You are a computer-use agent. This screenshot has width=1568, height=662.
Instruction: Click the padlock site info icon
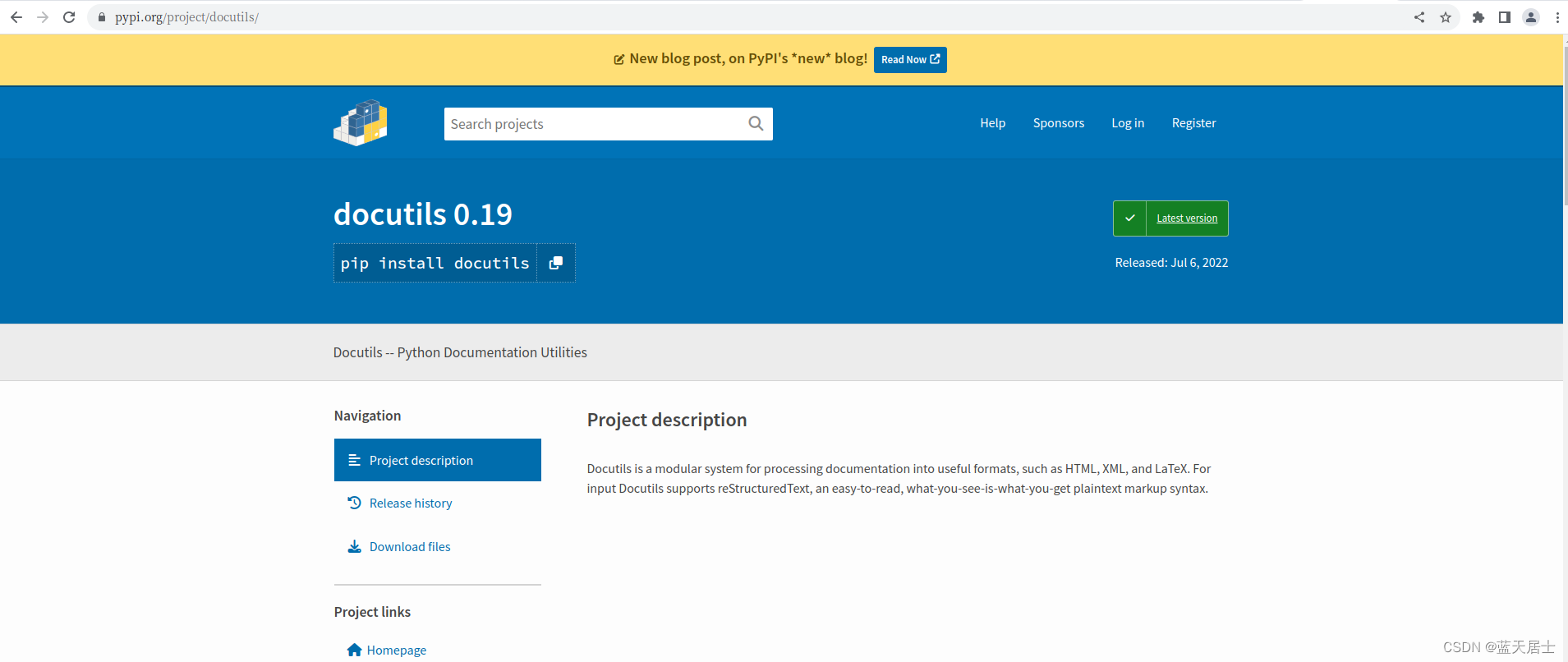pyautogui.click(x=102, y=17)
